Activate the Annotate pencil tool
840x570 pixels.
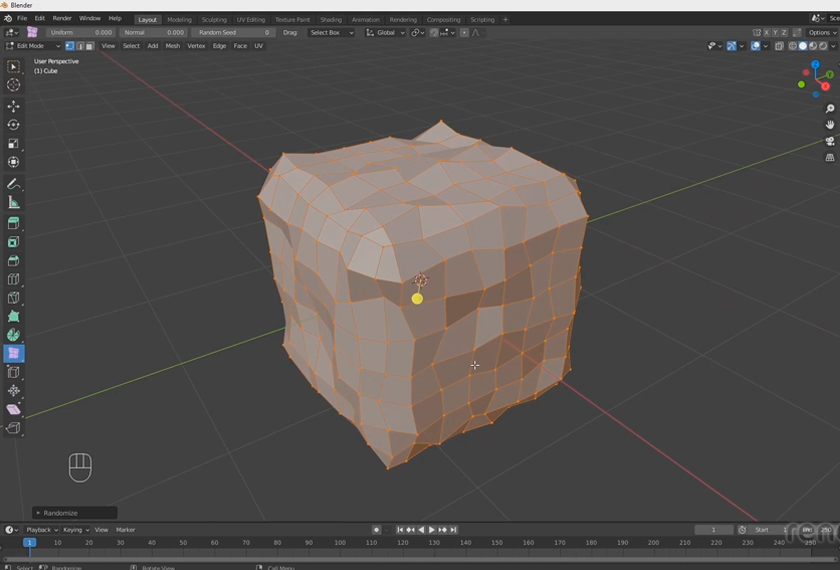point(13,184)
